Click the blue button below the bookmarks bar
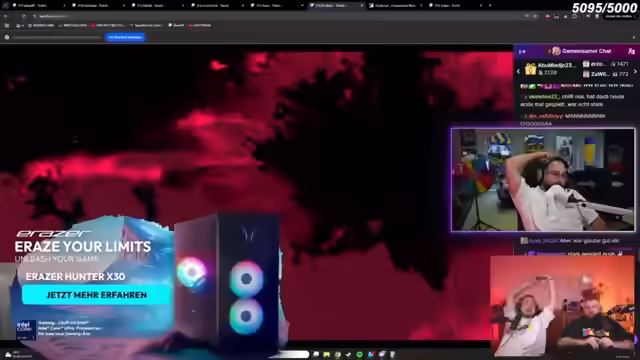The height and width of the screenshot is (360, 640). pyautogui.click(x=125, y=37)
